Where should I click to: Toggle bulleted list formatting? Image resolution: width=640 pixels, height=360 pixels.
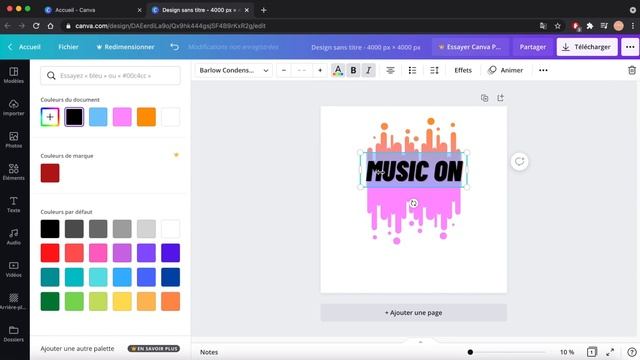pos(412,70)
